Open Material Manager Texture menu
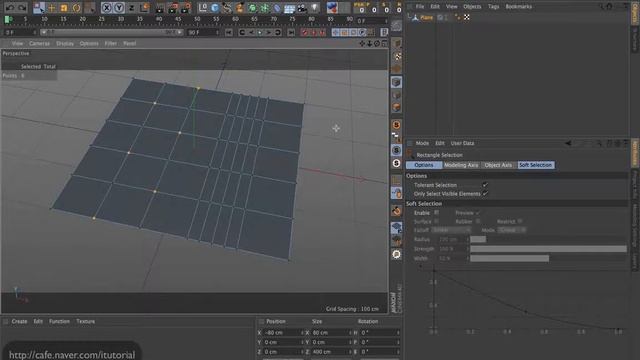This screenshot has width=640, height=360. pyautogui.click(x=86, y=321)
